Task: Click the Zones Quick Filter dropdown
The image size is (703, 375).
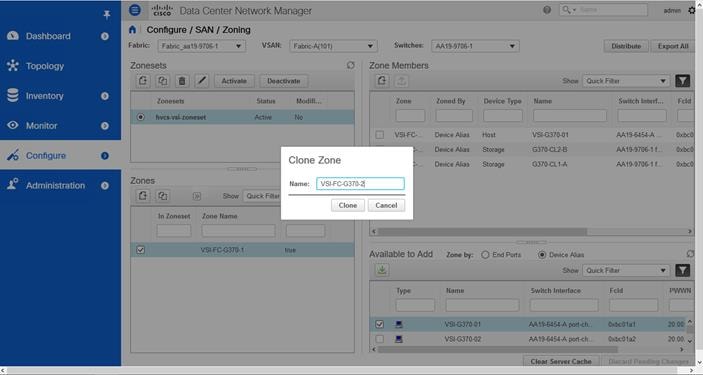Action: pyautogui.click(x=262, y=196)
